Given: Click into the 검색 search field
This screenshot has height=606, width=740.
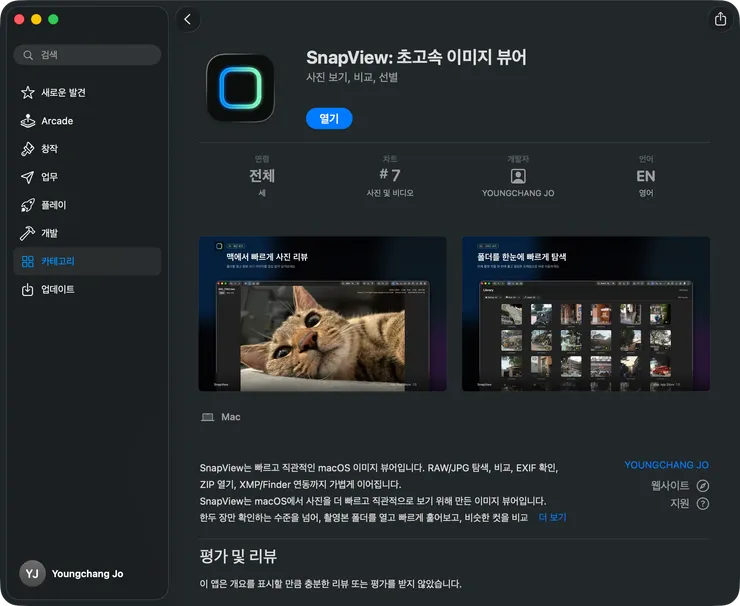Looking at the screenshot, I should [95, 55].
